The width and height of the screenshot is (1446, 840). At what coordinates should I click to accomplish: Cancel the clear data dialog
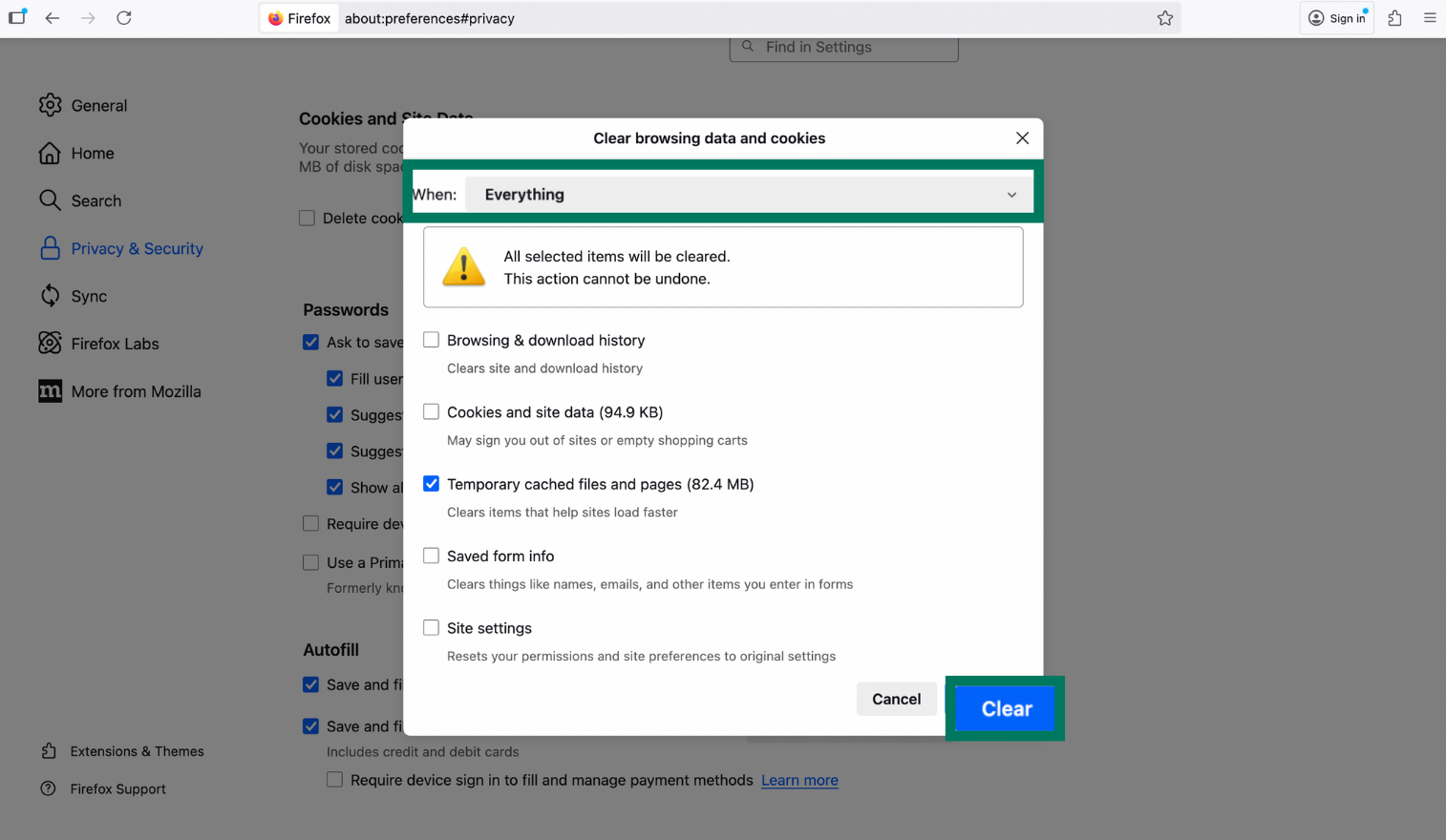[896, 699]
